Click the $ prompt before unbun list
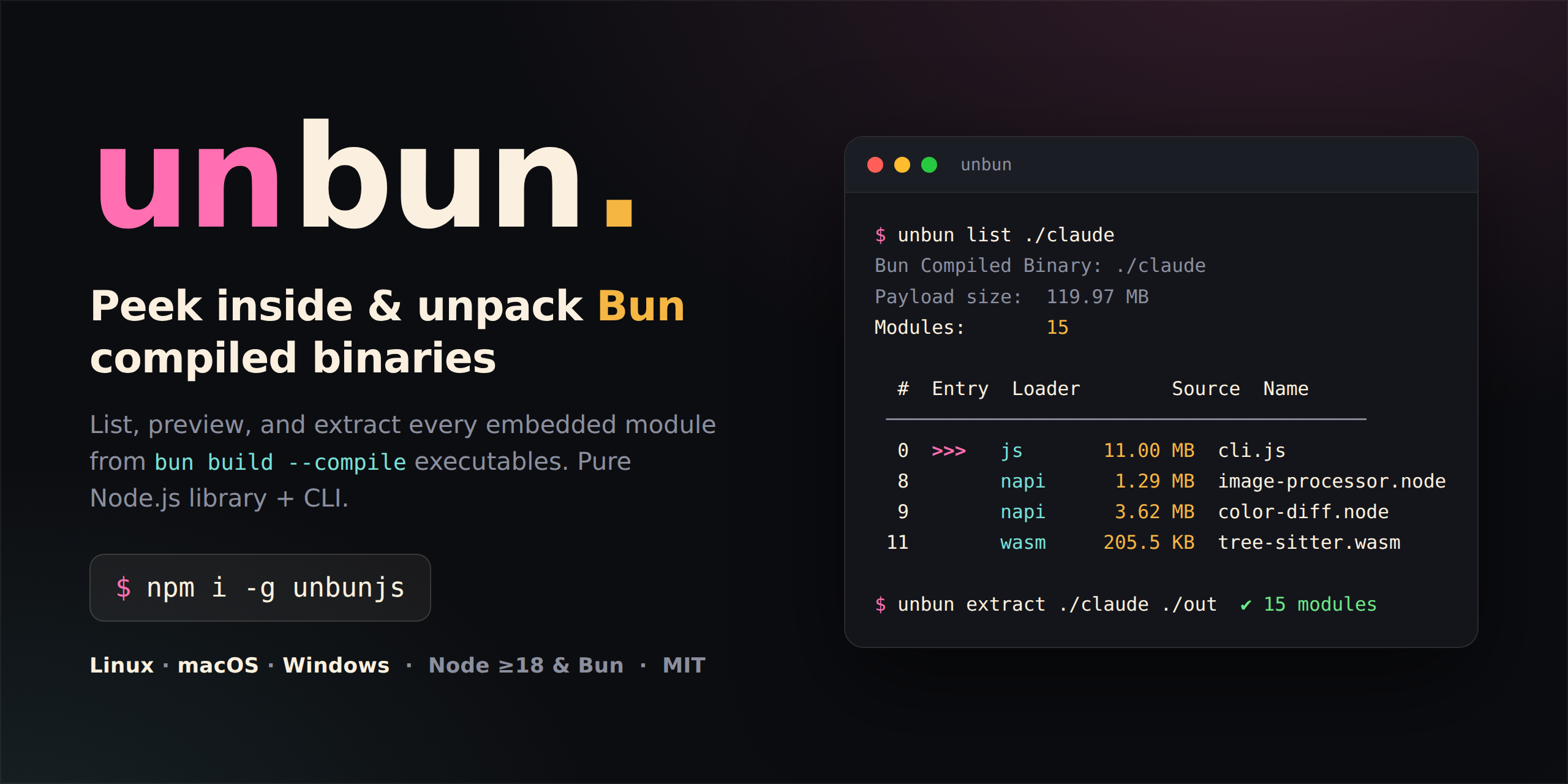The width and height of the screenshot is (1568, 784). [x=880, y=235]
